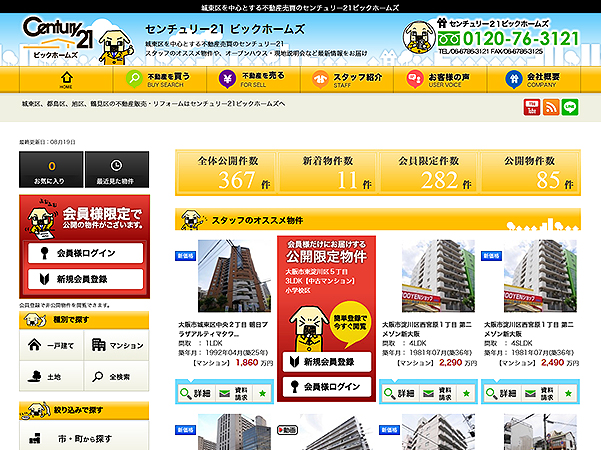Go to スタッフ紹介 STAFF page
The image size is (601, 450).
(347, 79)
